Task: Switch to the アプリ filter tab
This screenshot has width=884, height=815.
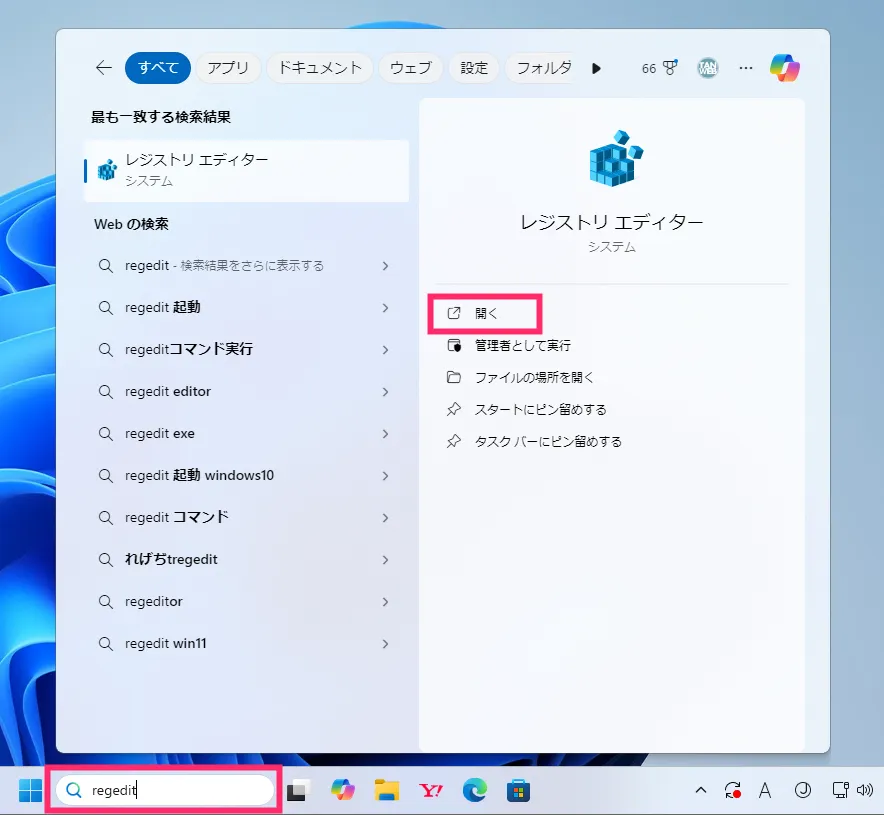Action: point(228,68)
